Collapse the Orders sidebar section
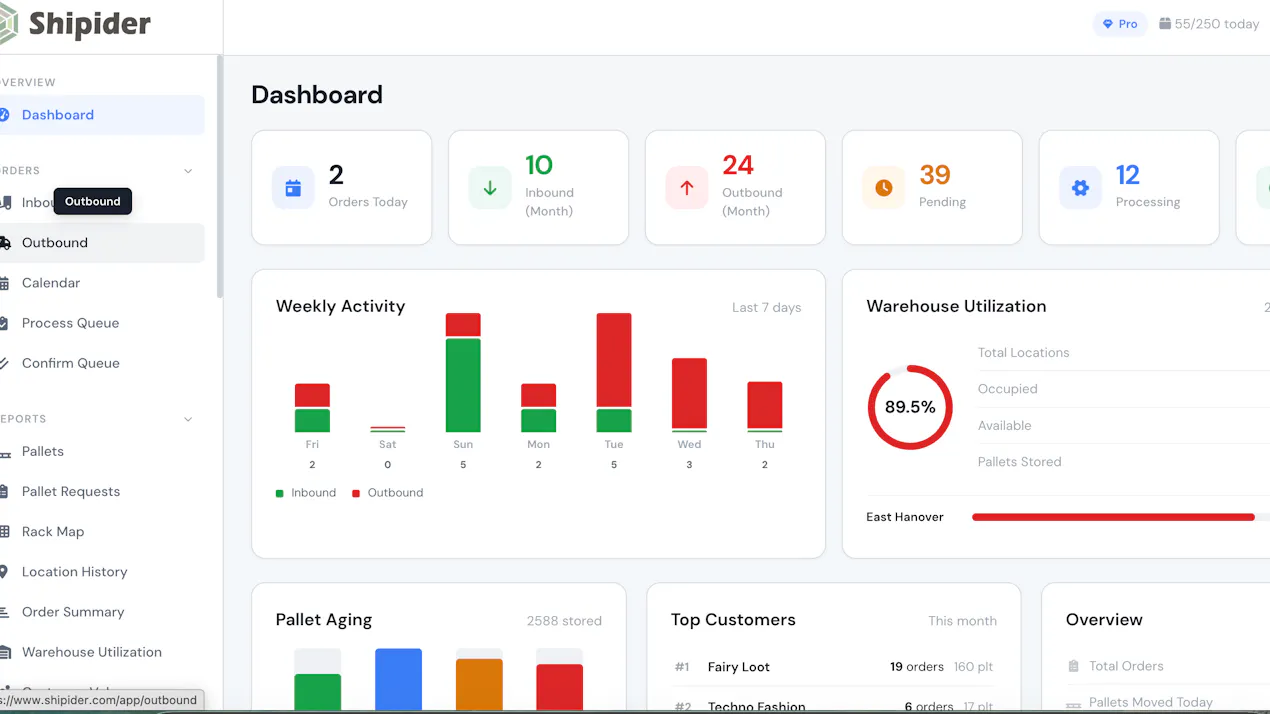 [188, 171]
